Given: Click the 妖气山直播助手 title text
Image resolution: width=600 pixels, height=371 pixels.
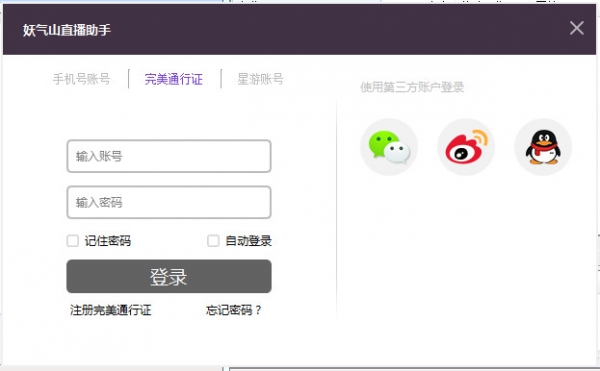Looking at the screenshot, I should (67, 30).
